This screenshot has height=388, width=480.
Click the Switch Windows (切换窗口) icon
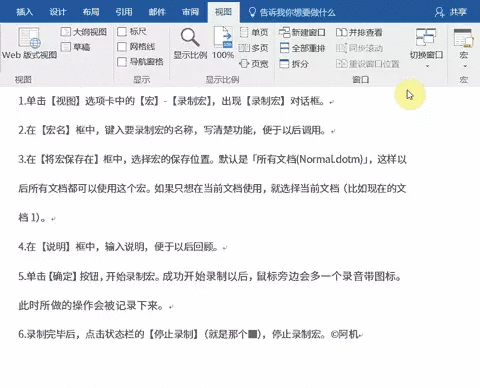pyautogui.click(x=426, y=37)
